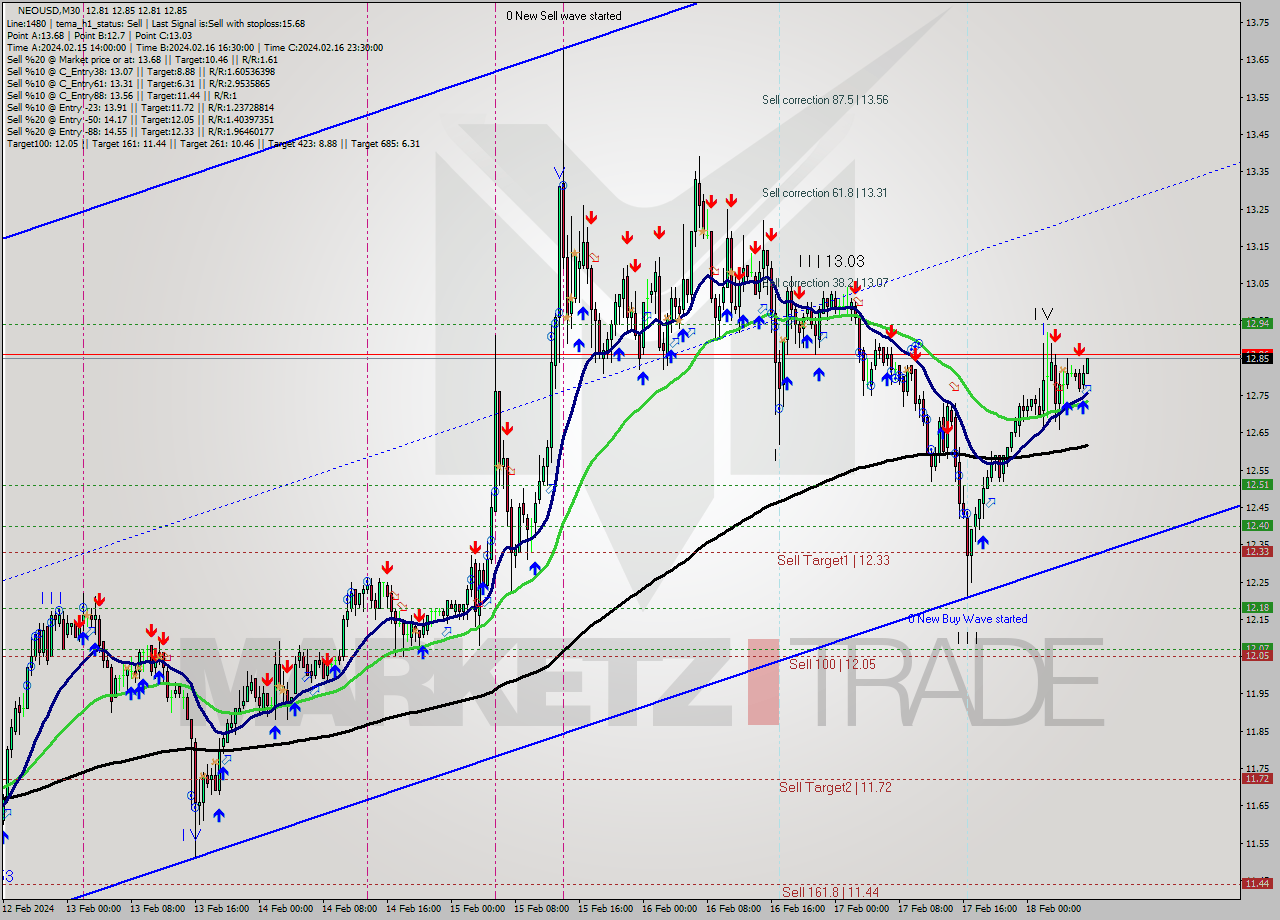Click the '0 New Buy Wave started' label
The width and height of the screenshot is (1280, 920).
[967, 619]
